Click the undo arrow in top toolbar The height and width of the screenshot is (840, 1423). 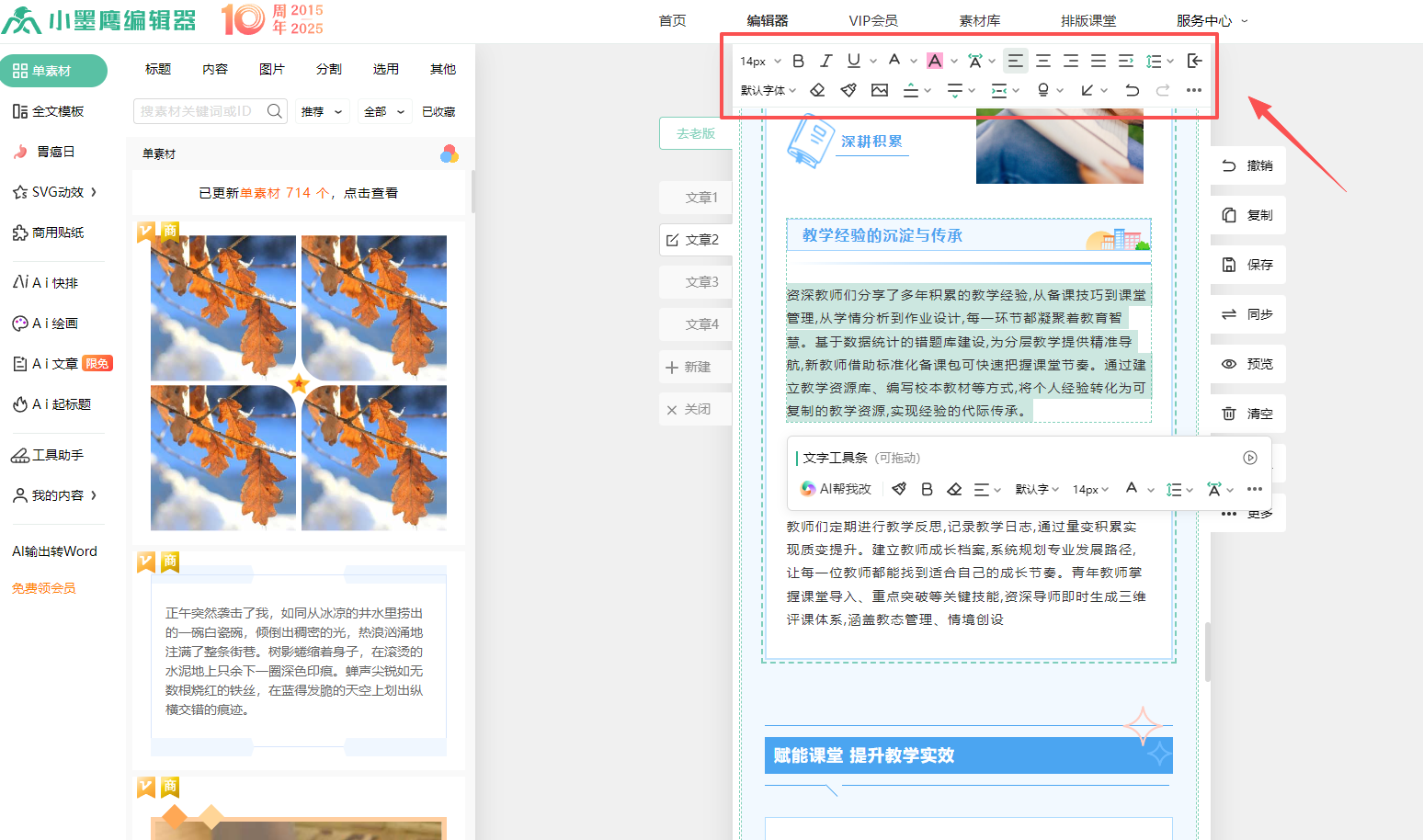coord(1133,90)
